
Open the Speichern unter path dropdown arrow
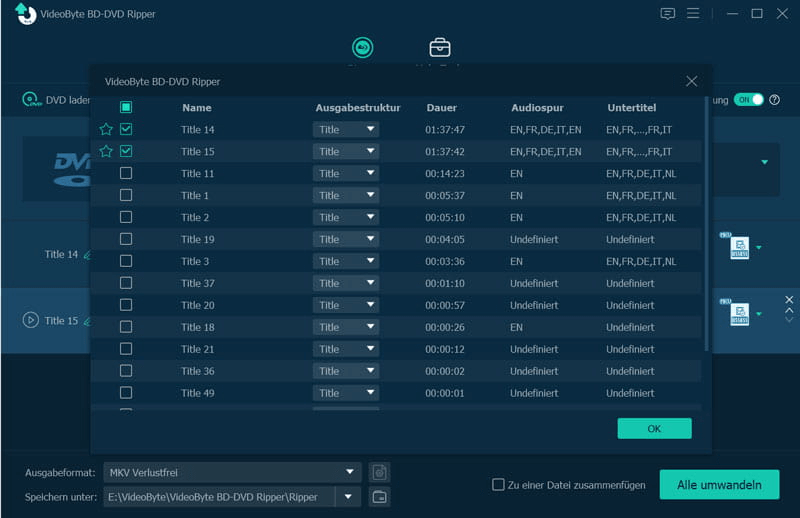point(348,497)
